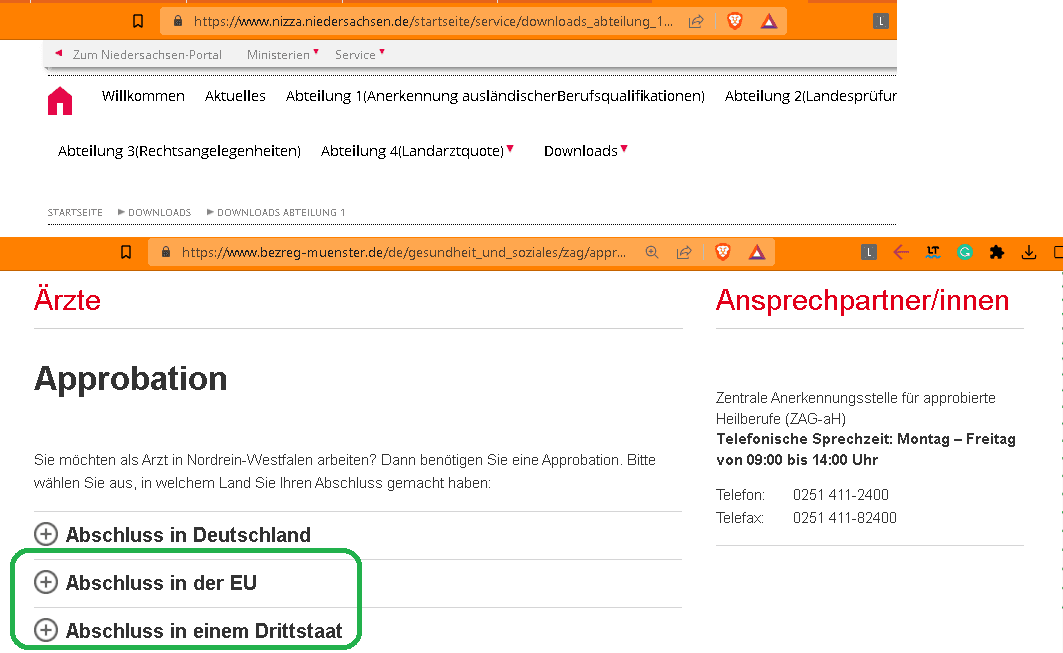Image resolution: width=1063 pixels, height=653 pixels.
Task: Open the Downloads dropdown in main navigation
Action: point(585,151)
